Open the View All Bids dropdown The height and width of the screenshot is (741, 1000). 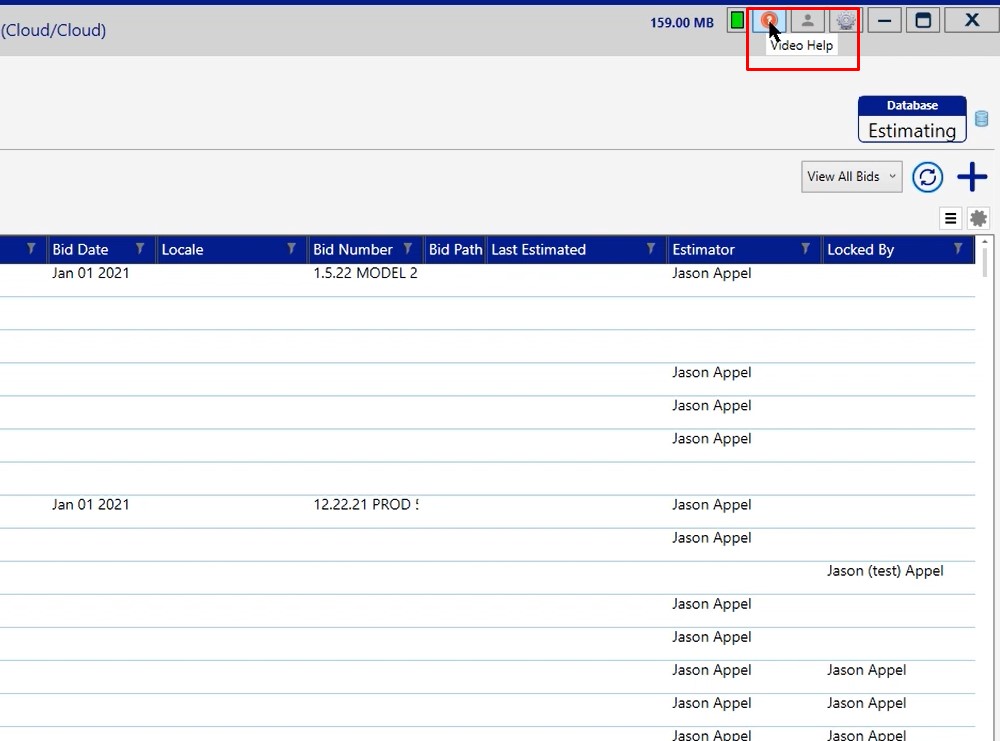point(851,177)
